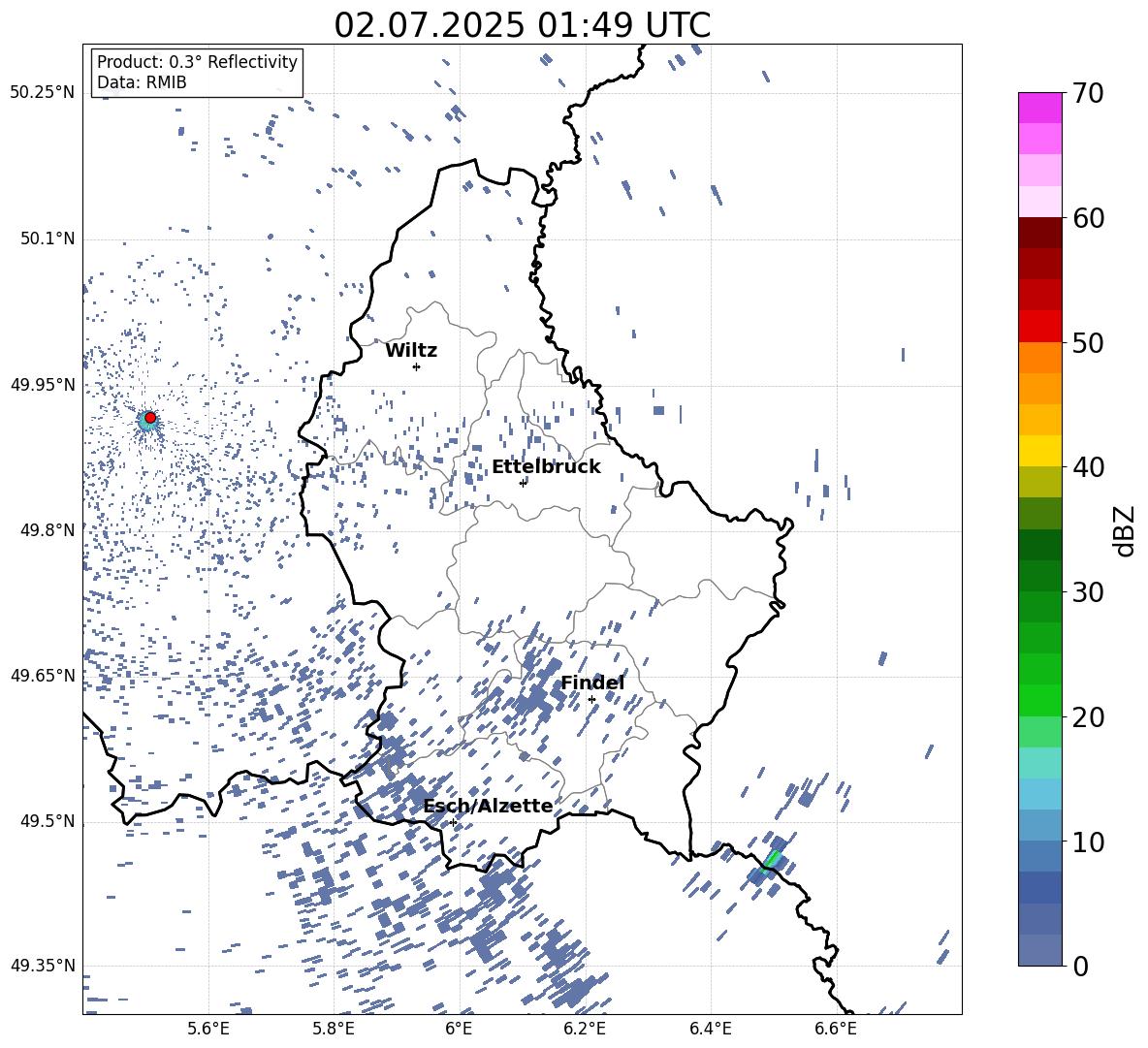Click the 5.8°E longitude label
Image resolution: width=1148 pixels, height=1048 pixels.
click(x=334, y=1029)
